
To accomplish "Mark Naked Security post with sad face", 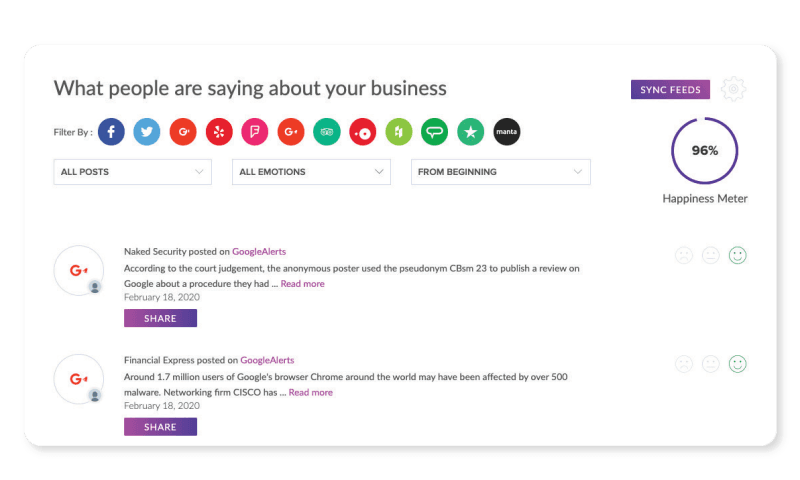I will tap(684, 255).
